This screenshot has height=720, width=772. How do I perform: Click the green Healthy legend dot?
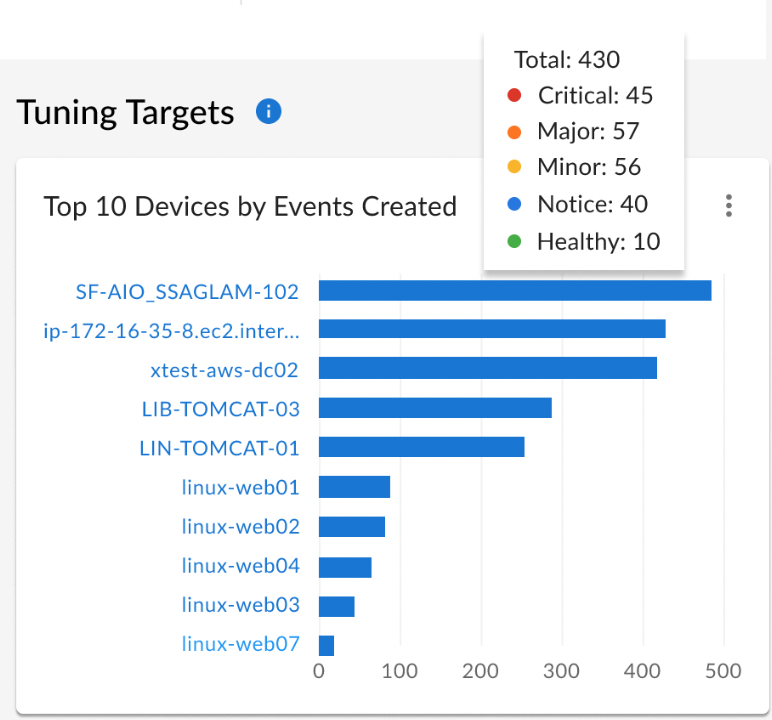[514, 241]
